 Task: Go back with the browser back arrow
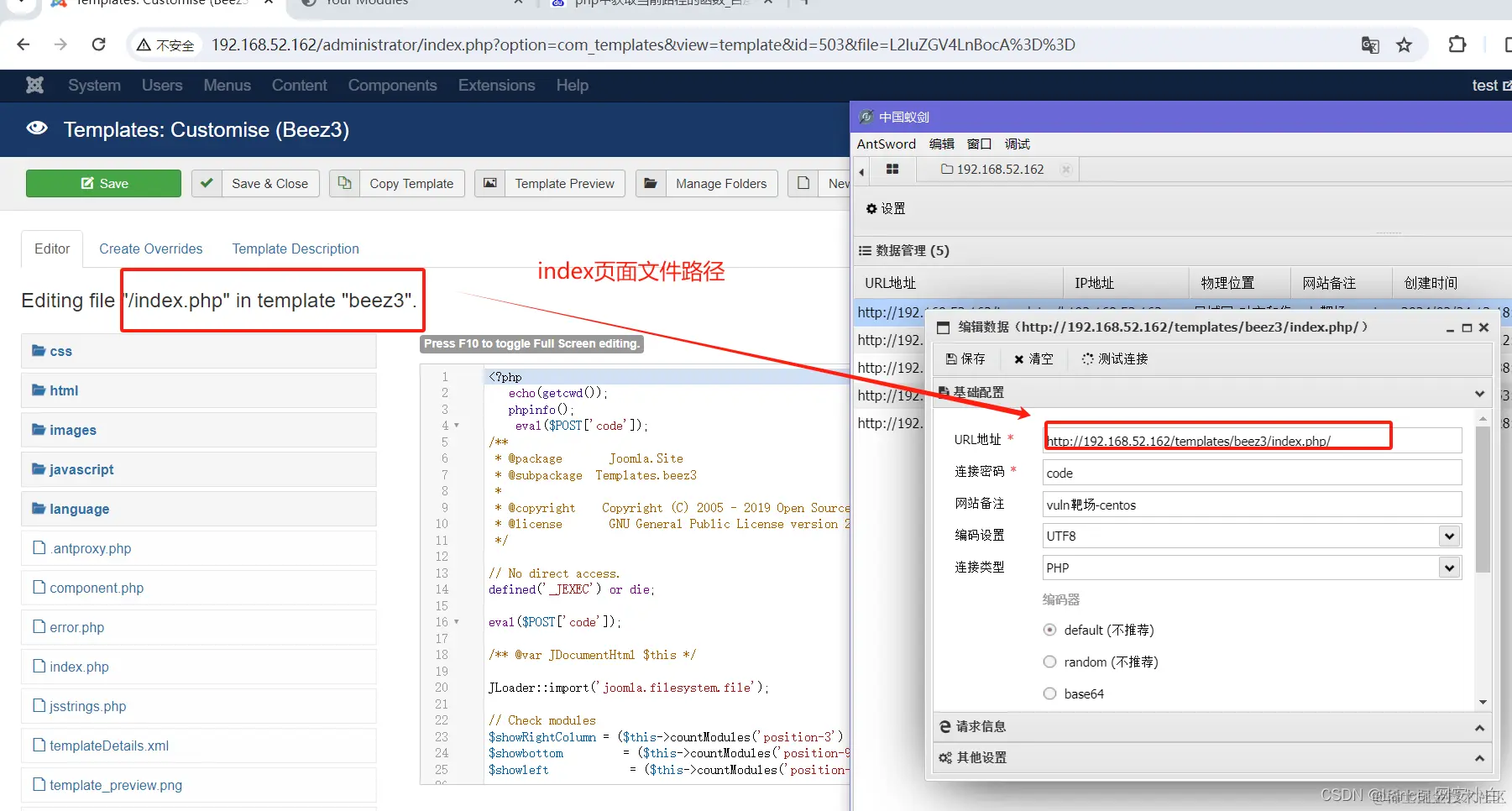24,44
